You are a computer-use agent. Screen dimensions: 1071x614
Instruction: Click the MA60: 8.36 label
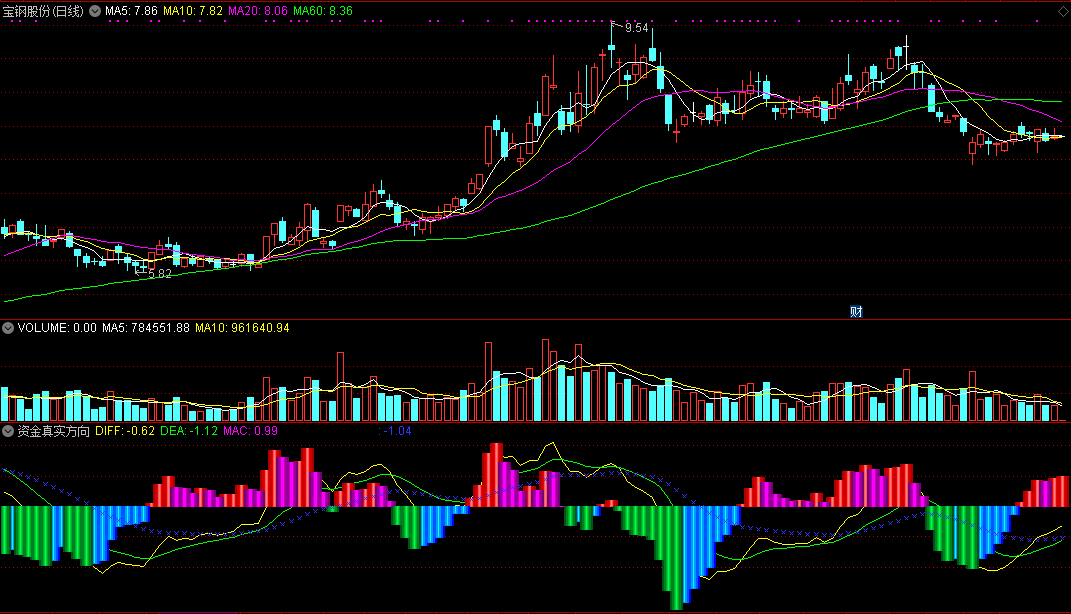tap(323, 11)
